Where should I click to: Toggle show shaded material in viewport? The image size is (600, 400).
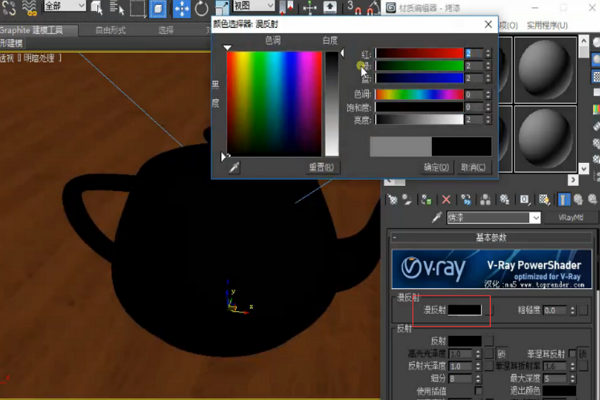click(544, 199)
